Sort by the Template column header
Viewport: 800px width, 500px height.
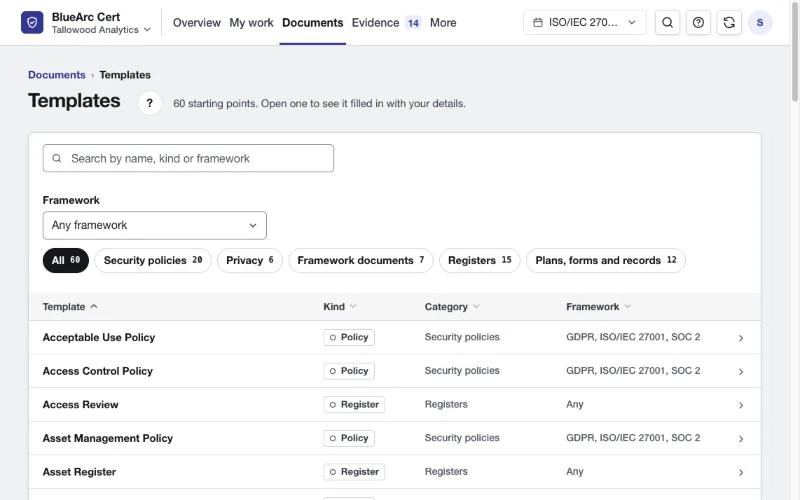(x=70, y=307)
